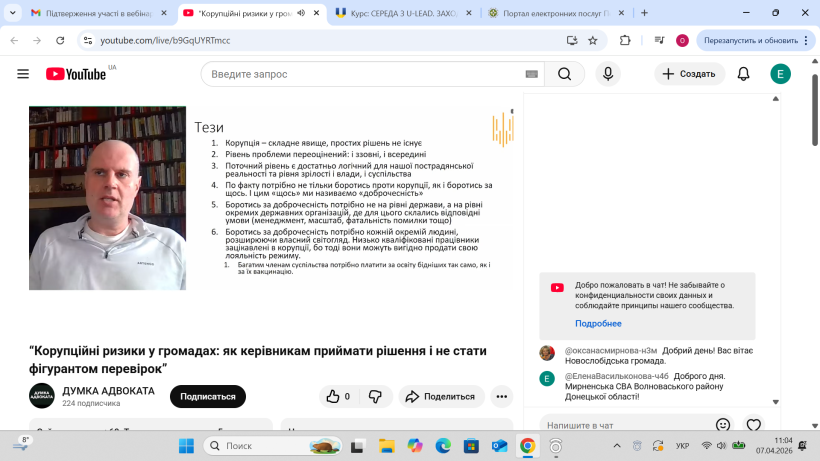Like the video with thumbs up

(x=338, y=397)
